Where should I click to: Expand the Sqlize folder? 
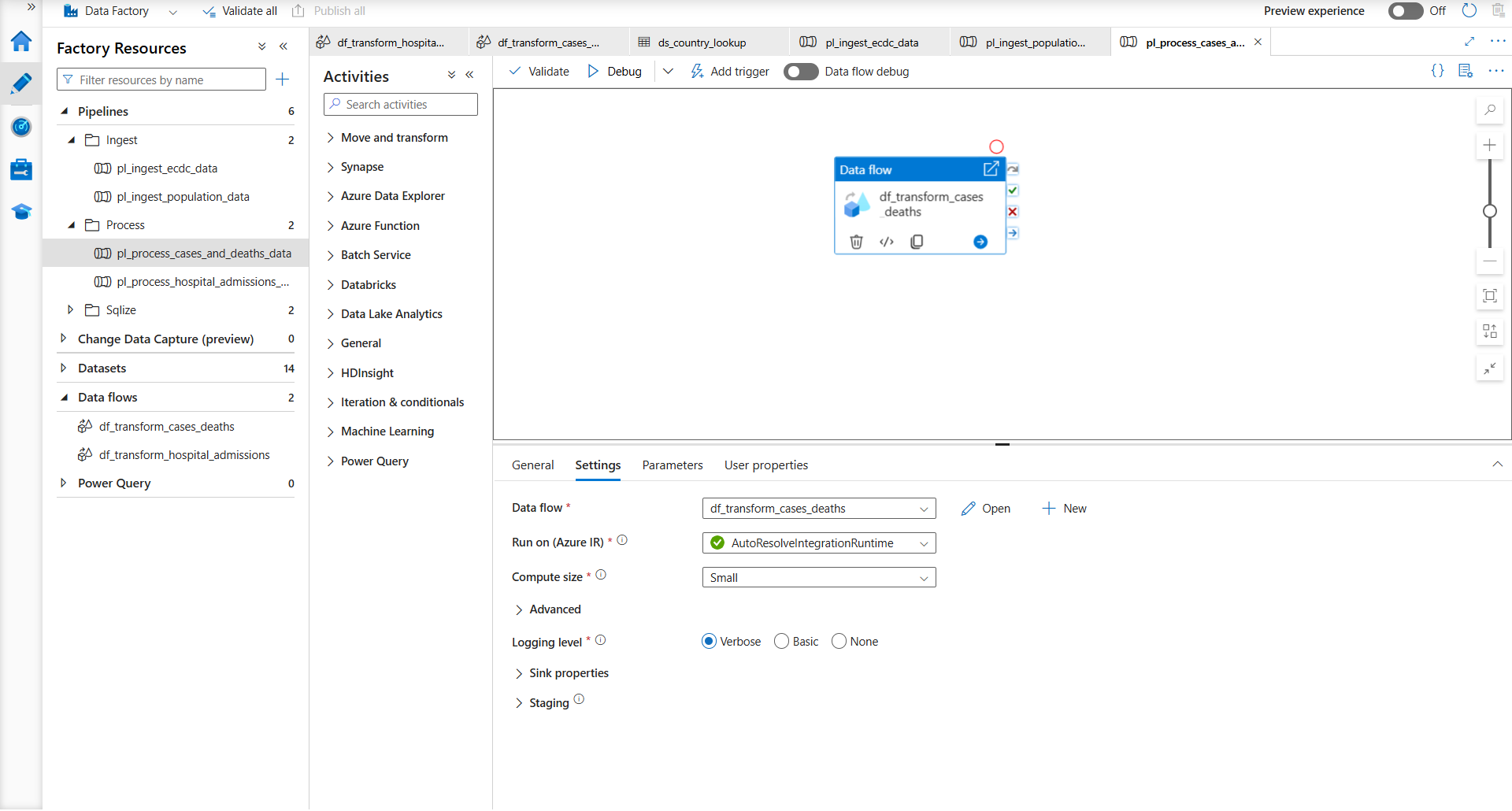coord(70,310)
